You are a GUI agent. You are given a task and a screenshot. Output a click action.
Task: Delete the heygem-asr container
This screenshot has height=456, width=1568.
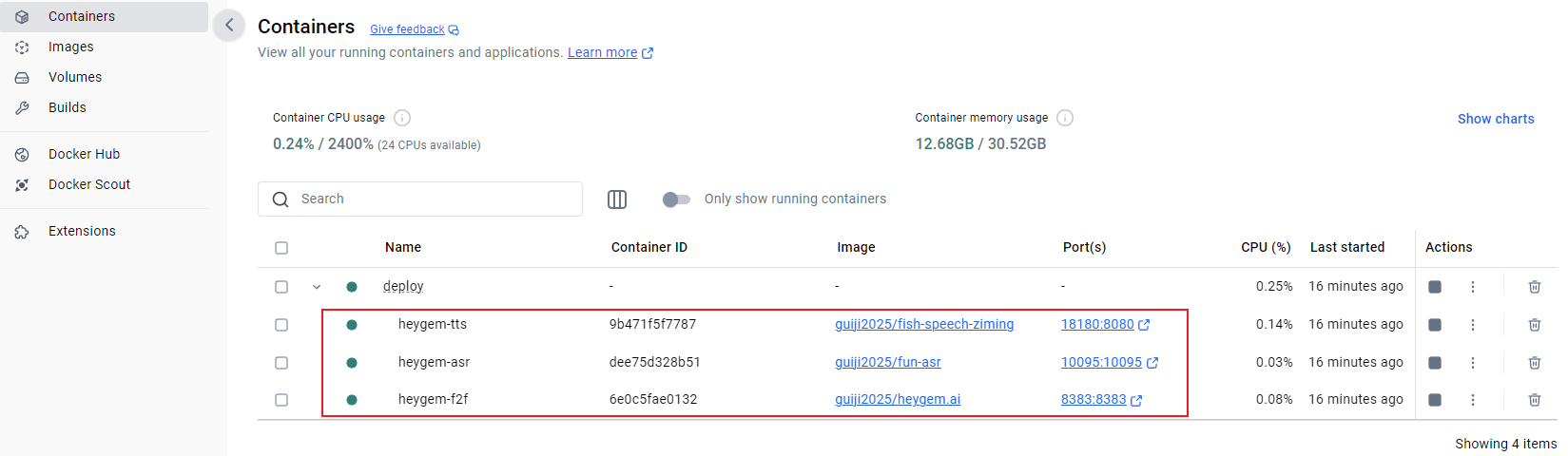[1535, 363]
